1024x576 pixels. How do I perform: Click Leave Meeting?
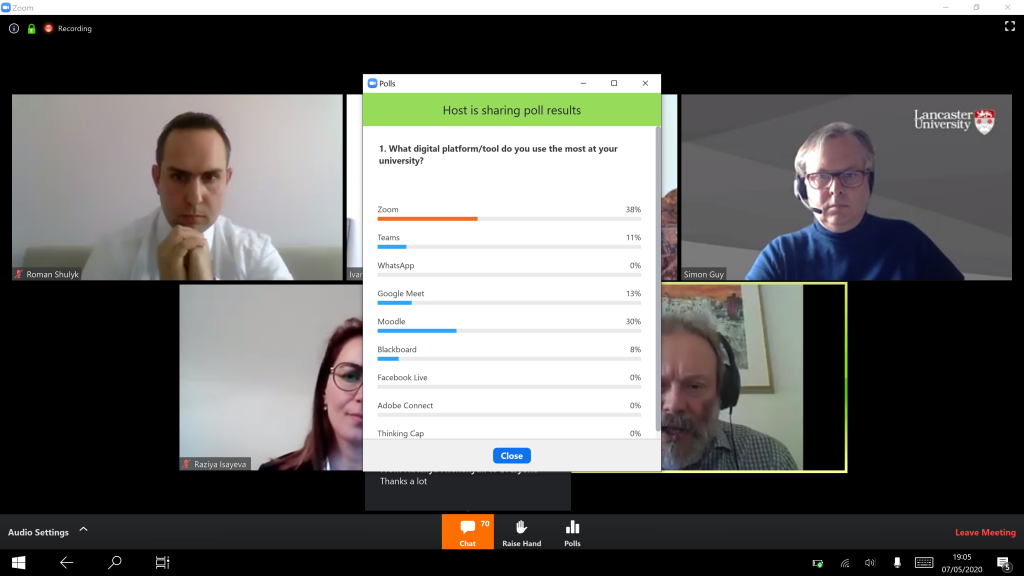coord(985,532)
